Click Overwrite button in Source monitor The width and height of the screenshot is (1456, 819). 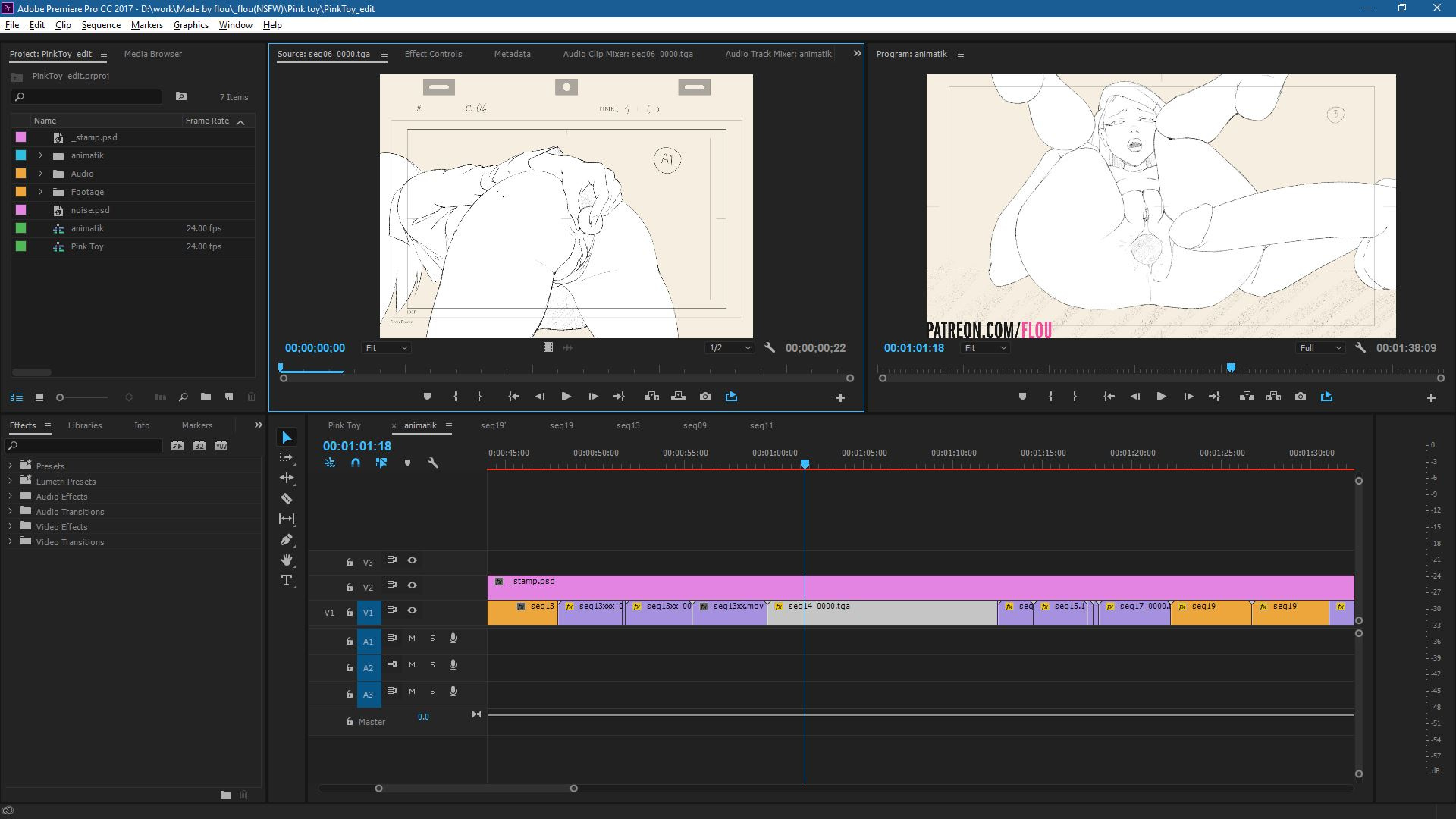click(x=678, y=397)
